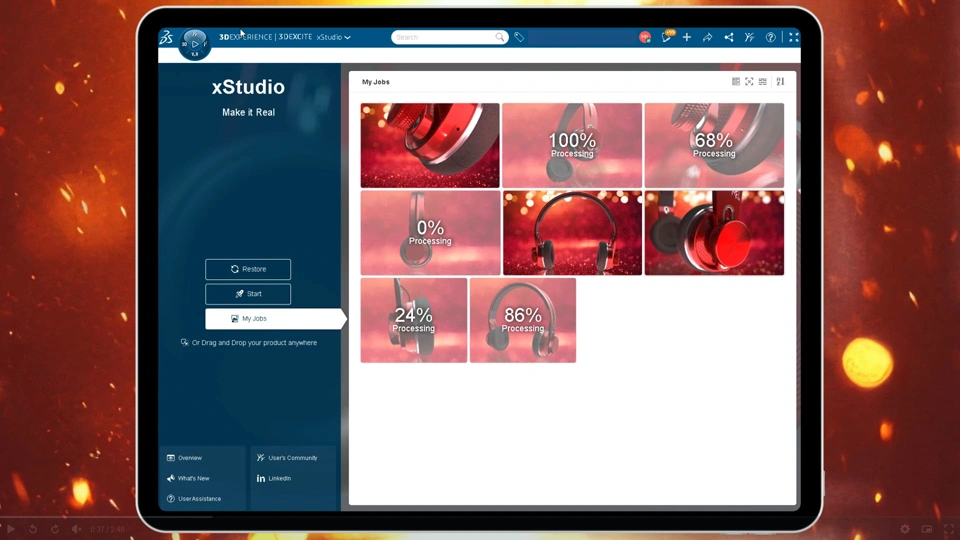Viewport: 960px width, 540px height.
Task: Click the Make it Real tagline
Action: [248, 113]
